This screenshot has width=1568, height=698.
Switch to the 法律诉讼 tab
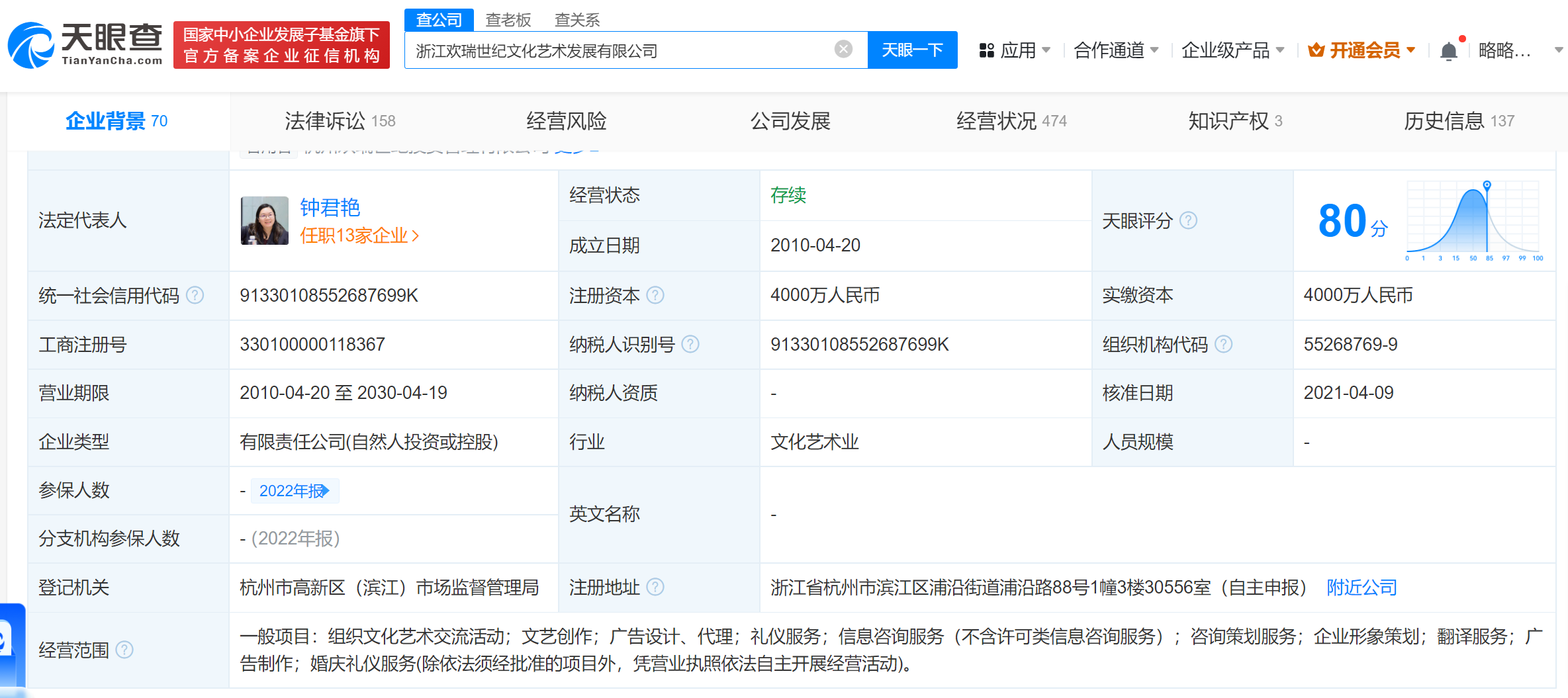click(x=340, y=121)
